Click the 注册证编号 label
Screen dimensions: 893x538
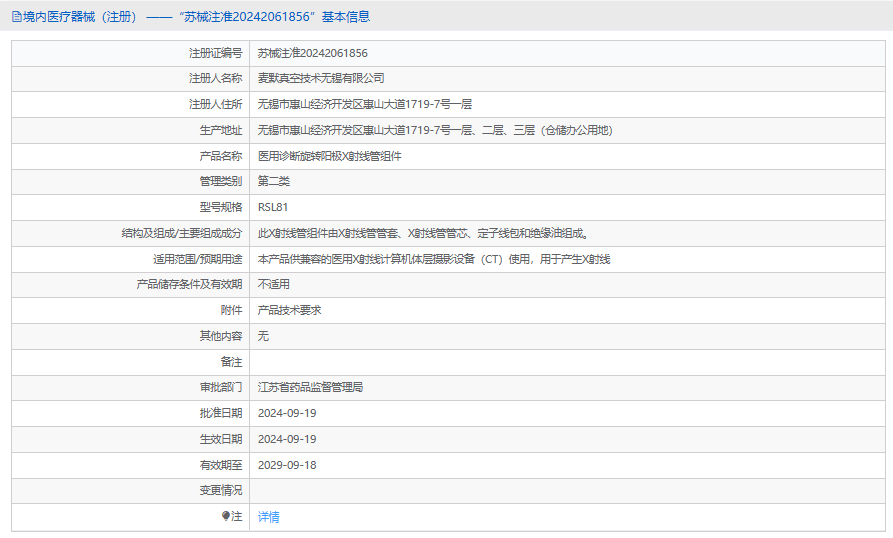pyautogui.click(x=215, y=53)
